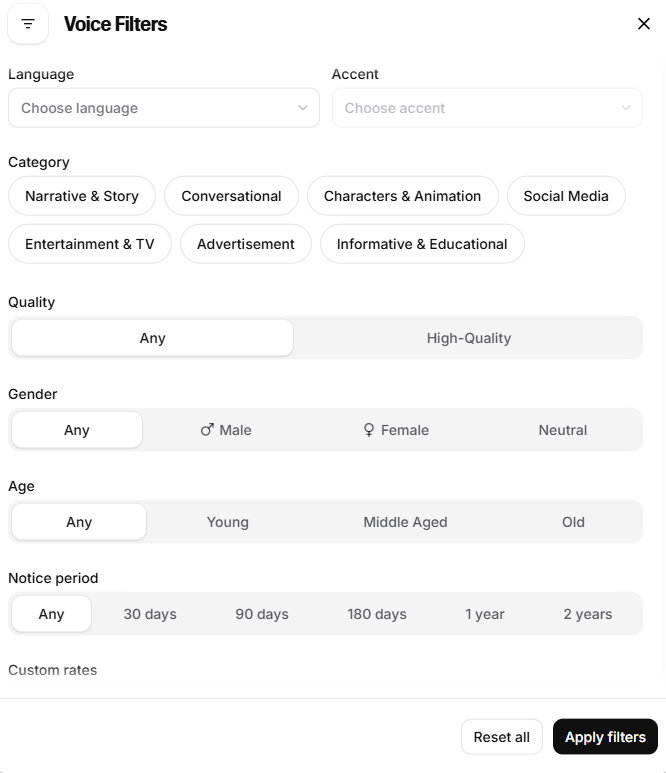Toggle the Conversational category chip

[231, 196]
